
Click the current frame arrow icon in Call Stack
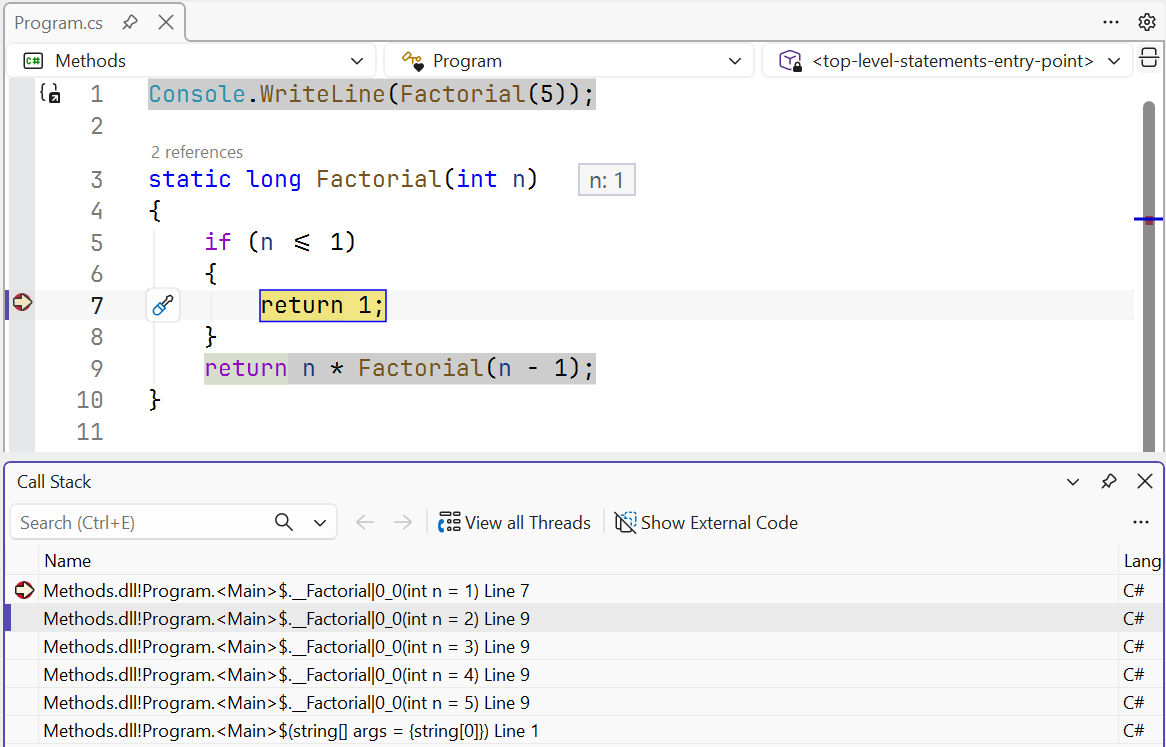(x=25, y=590)
